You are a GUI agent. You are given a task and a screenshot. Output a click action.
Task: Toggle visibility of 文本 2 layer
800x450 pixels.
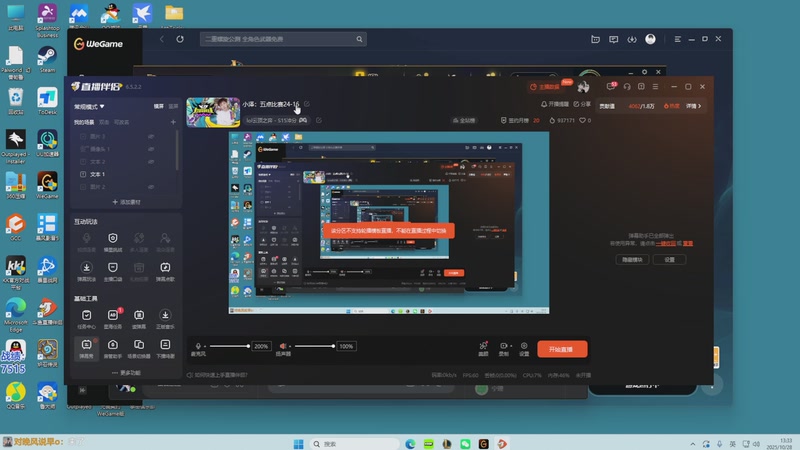point(151,162)
